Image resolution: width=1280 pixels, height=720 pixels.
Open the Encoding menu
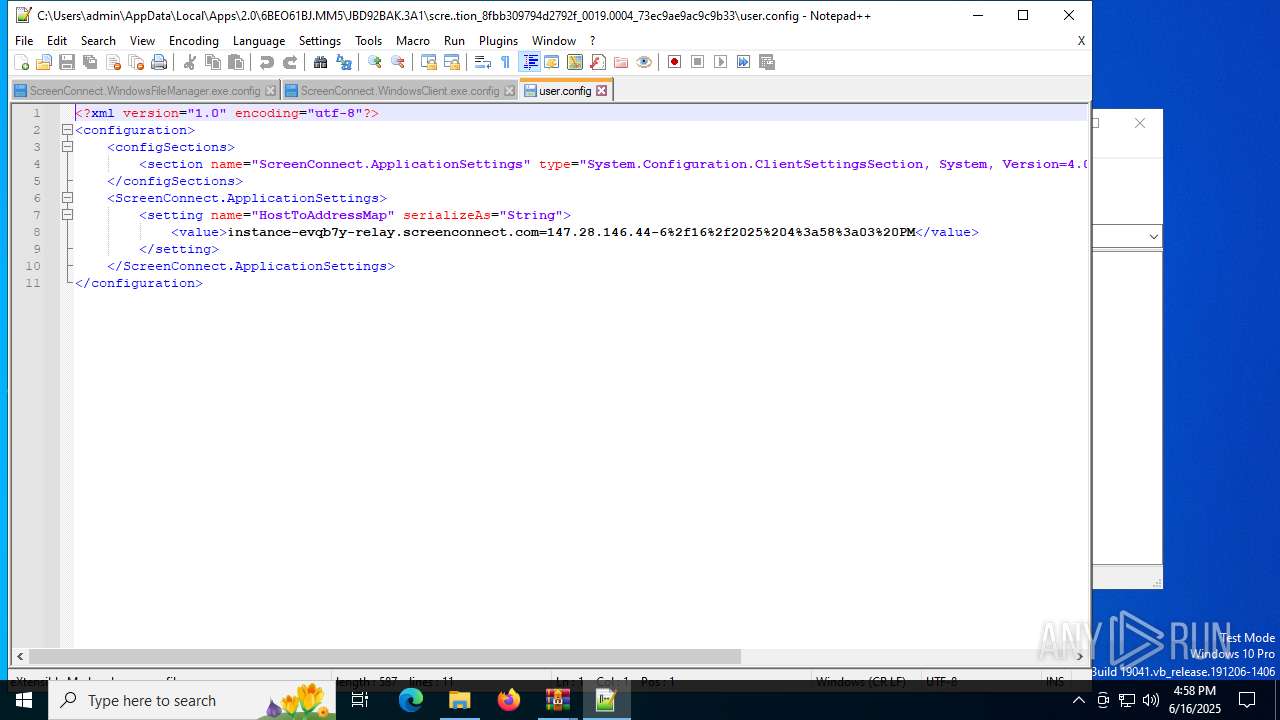194,41
